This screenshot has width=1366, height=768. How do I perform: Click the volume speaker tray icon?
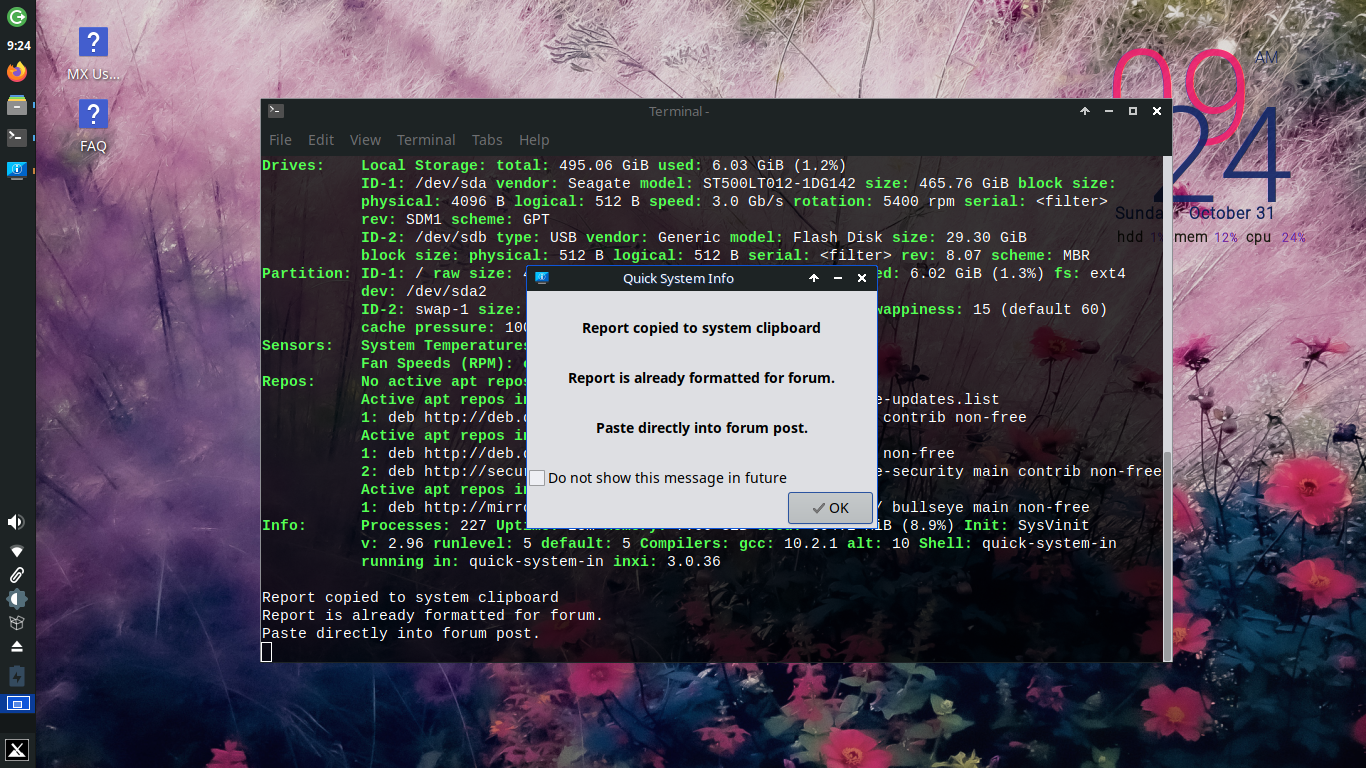(x=17, y=522)
